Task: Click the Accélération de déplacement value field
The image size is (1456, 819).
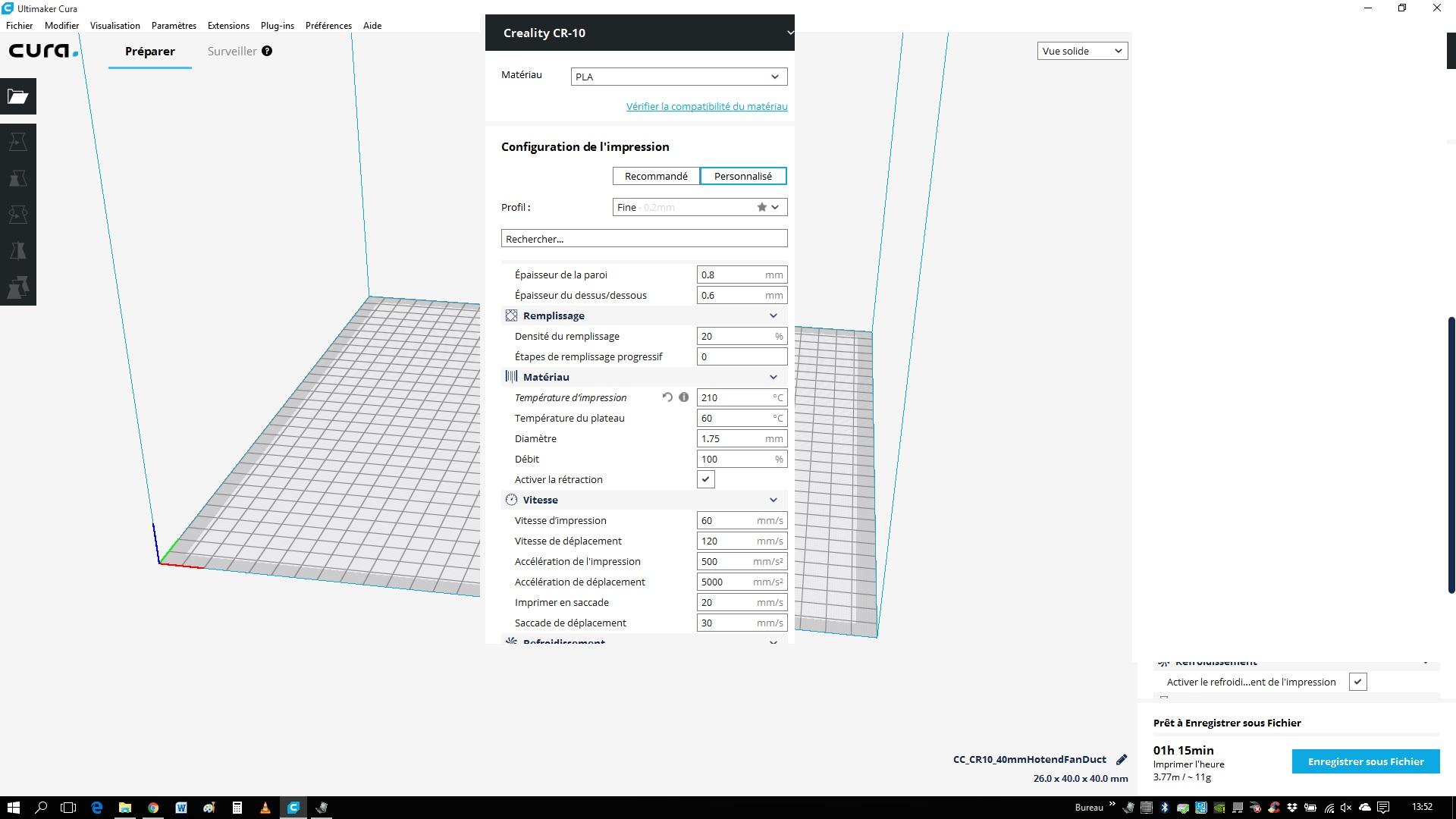Action: click(x=742, y=582)
